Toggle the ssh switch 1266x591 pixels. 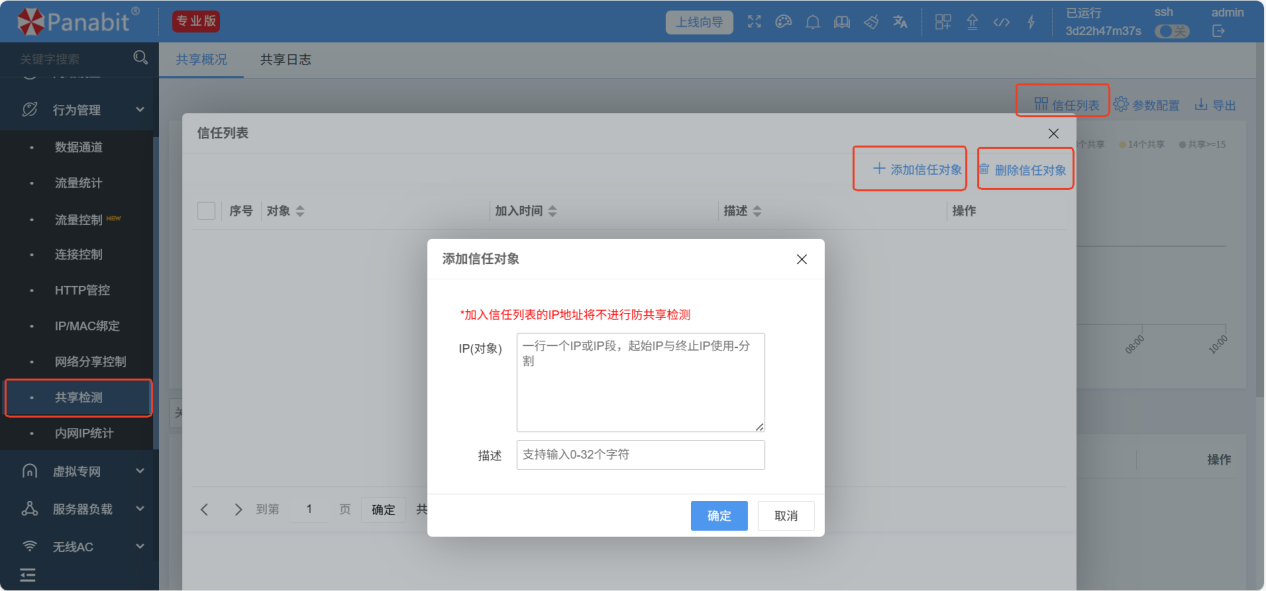click(1171, 31)
